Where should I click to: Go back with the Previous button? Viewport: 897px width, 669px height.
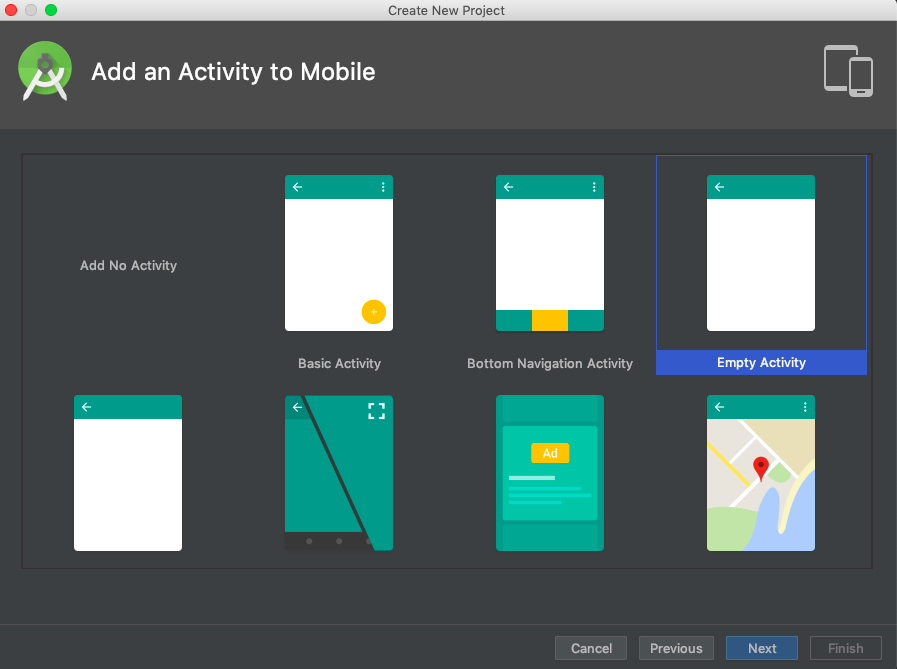(x=676, y=648)
